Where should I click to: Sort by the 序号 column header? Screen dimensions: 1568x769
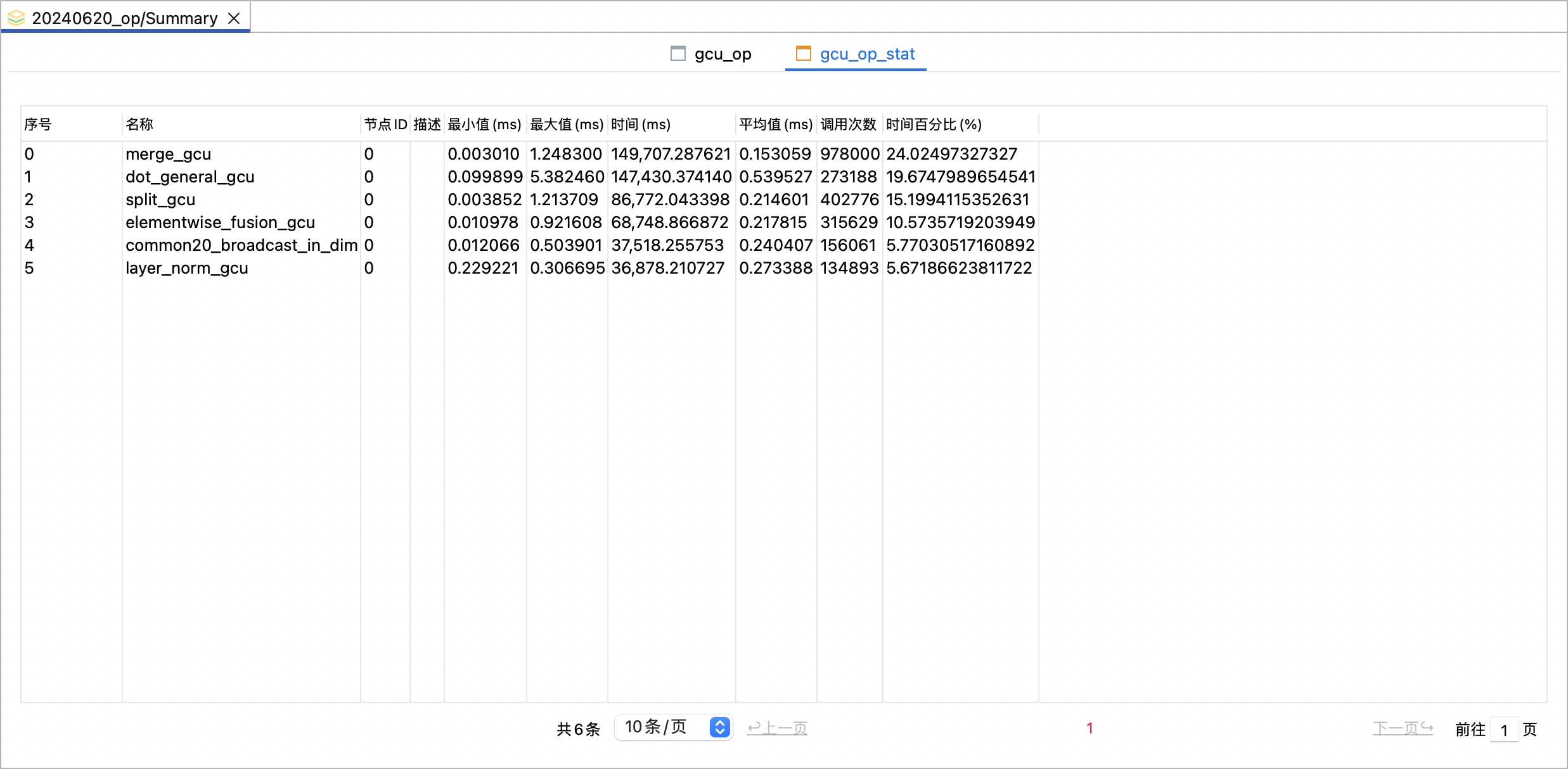[38, 124]
